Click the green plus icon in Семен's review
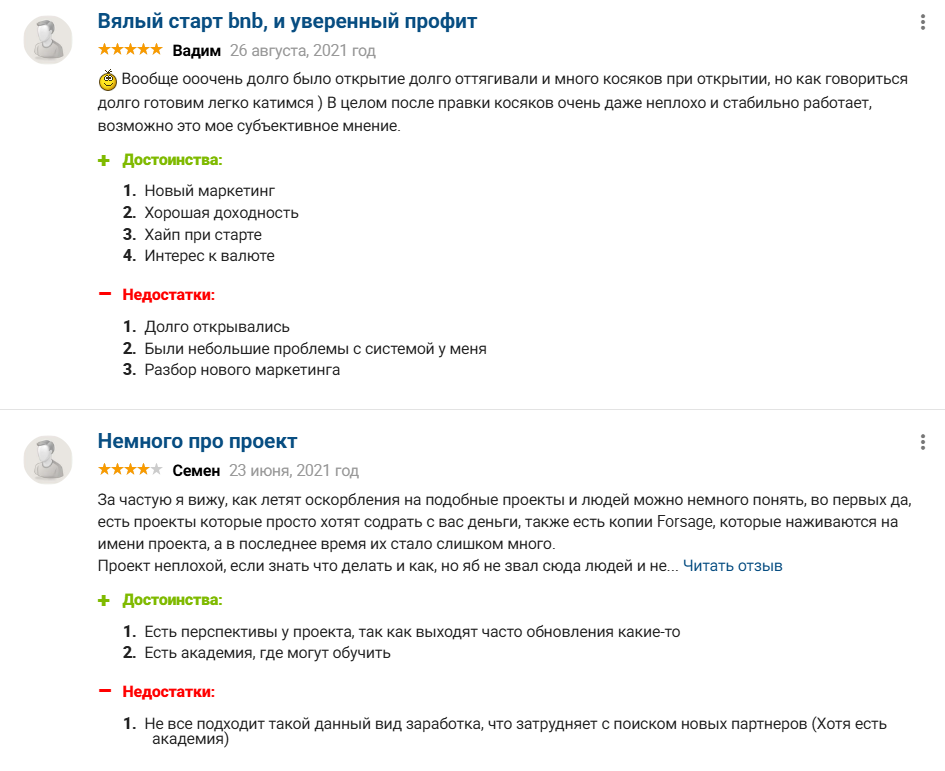Viewport: 945px width, 771px height. 103,600
